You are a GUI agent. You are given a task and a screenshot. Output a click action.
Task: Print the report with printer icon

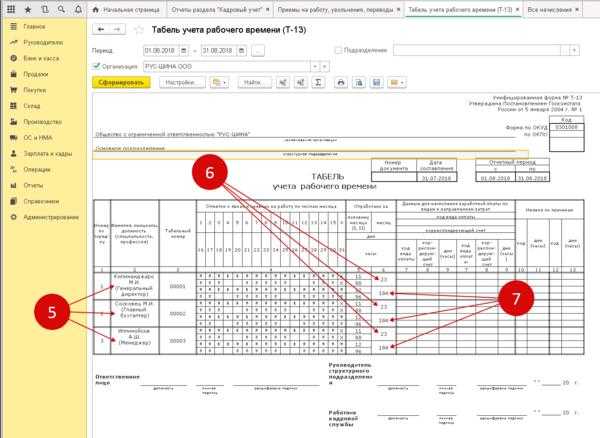click(x=341, y=83)
